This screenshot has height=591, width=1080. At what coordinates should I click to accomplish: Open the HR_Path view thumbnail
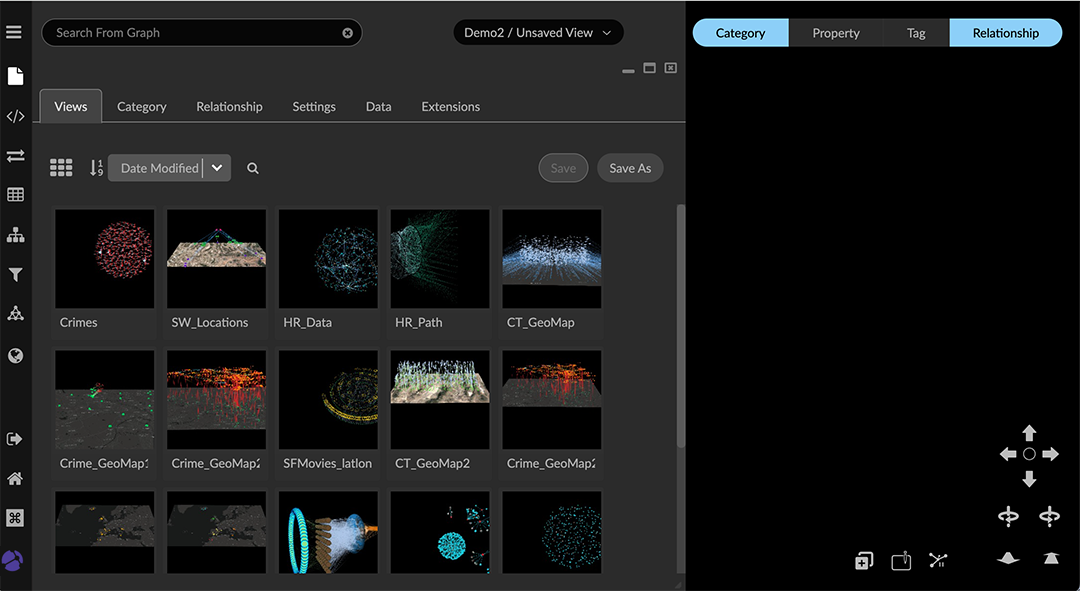[x=440, y=258]
